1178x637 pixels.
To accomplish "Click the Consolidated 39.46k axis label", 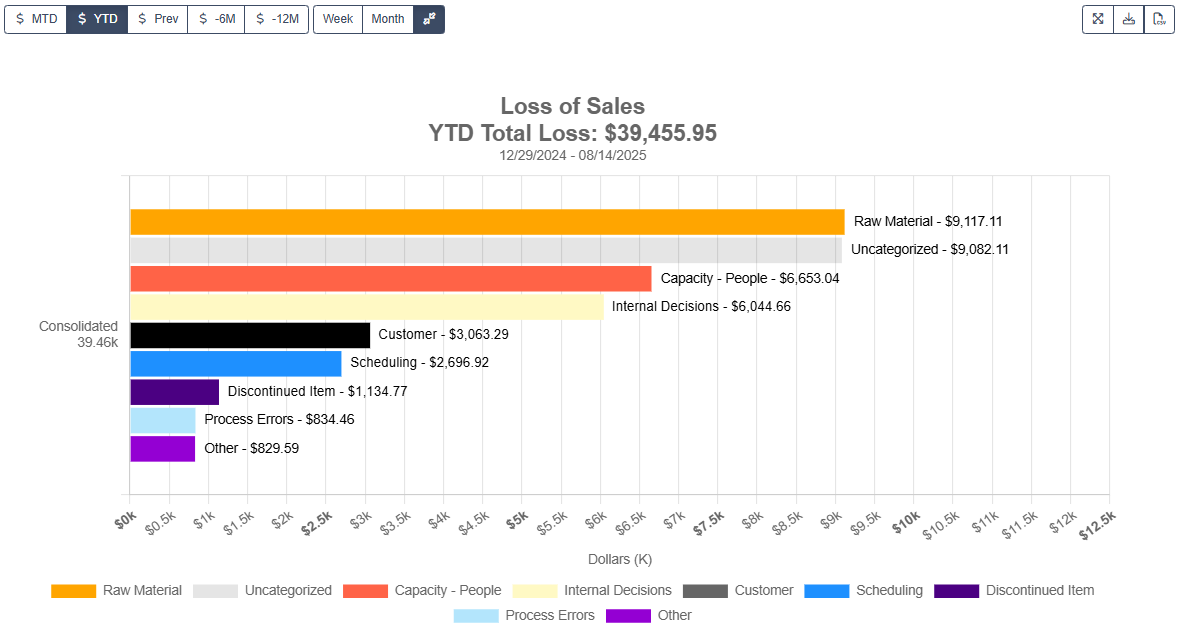I will point(78,334).
